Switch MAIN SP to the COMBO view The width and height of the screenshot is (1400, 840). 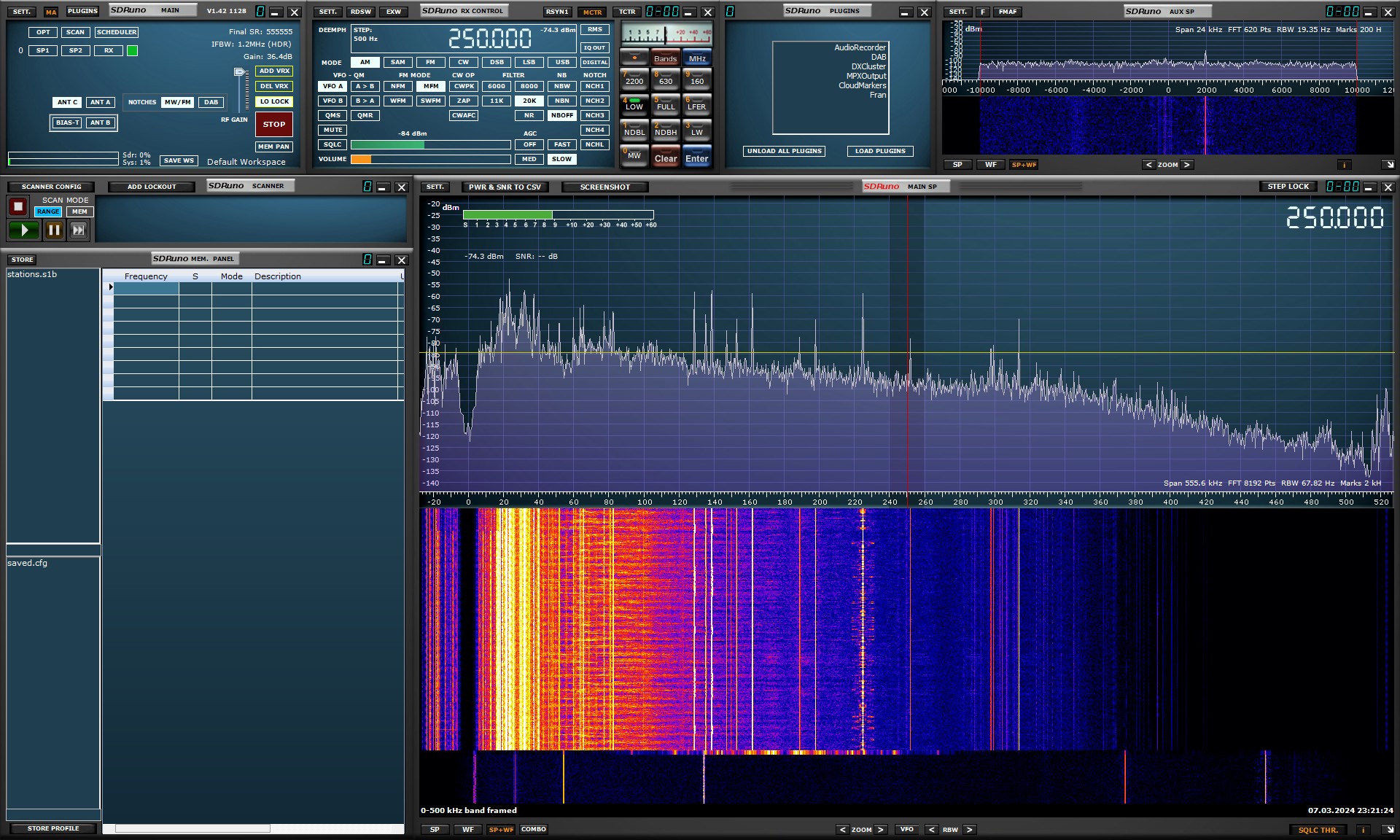pyautogui.click(x=534, y=830)
